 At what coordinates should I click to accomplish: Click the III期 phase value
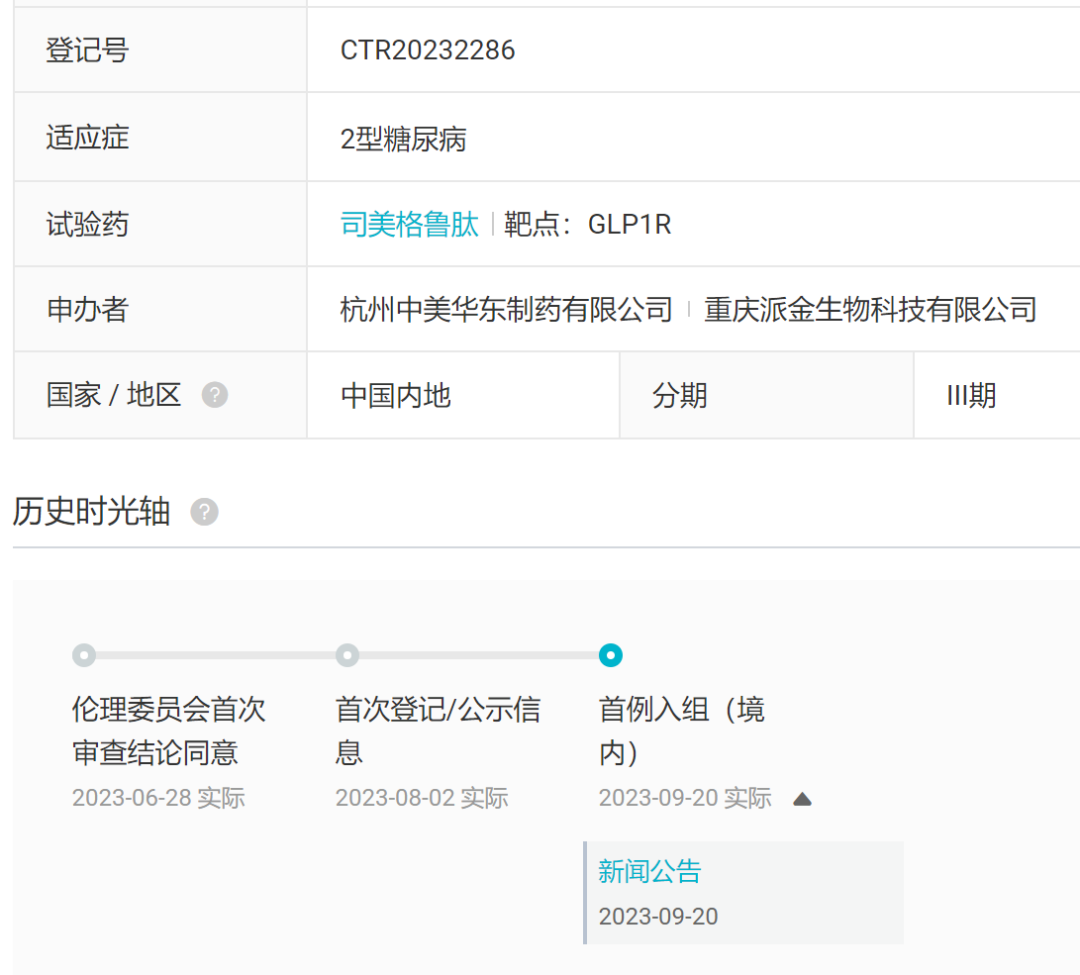pos(971,396)
